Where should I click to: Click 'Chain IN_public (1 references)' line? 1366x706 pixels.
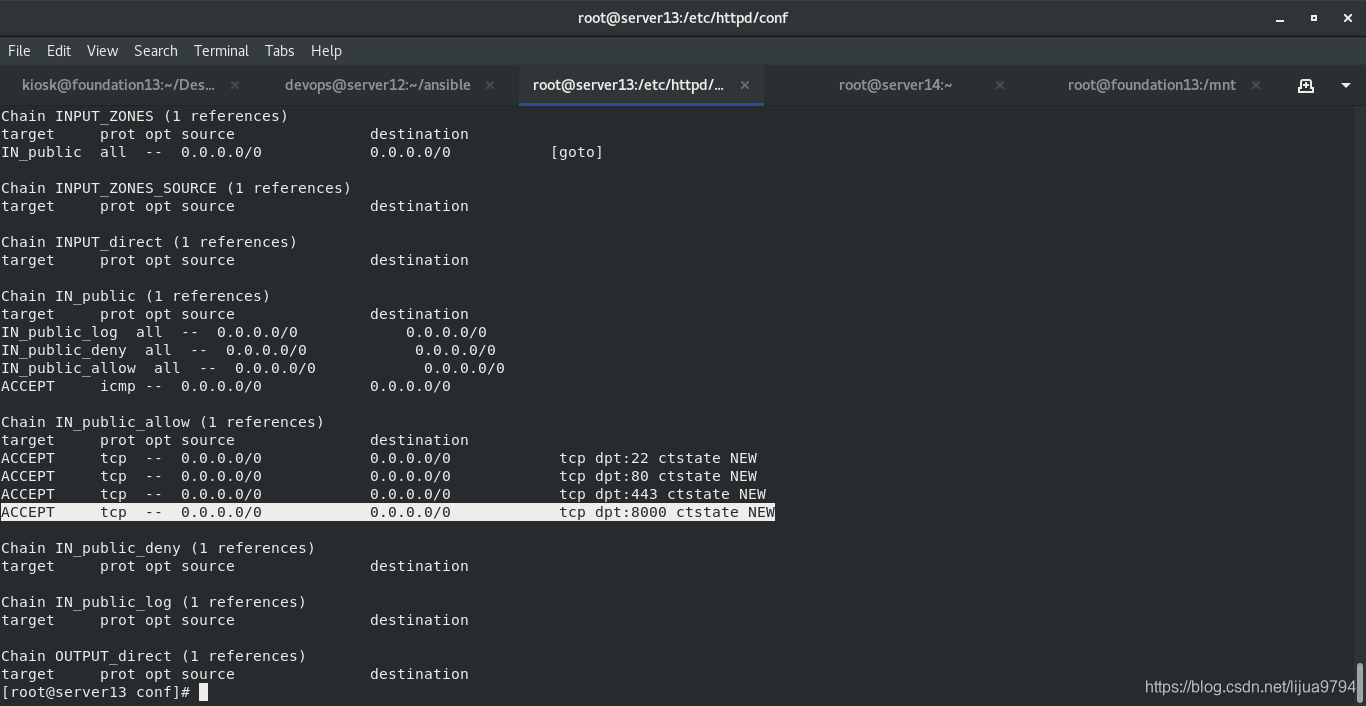pos(135,296)
